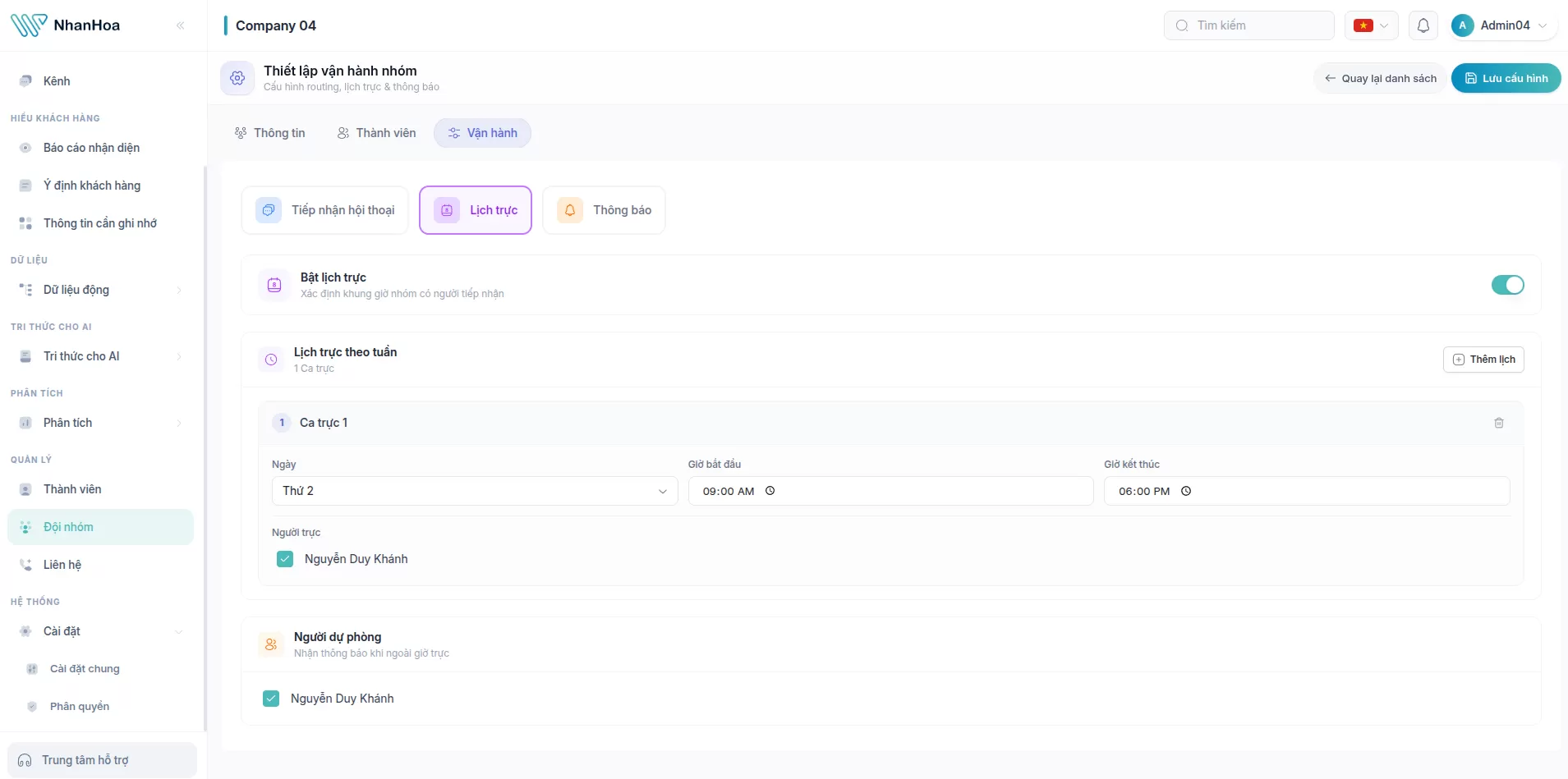
Task: Click the Bật lịch trực calendar icon
Action: [274, 285]
